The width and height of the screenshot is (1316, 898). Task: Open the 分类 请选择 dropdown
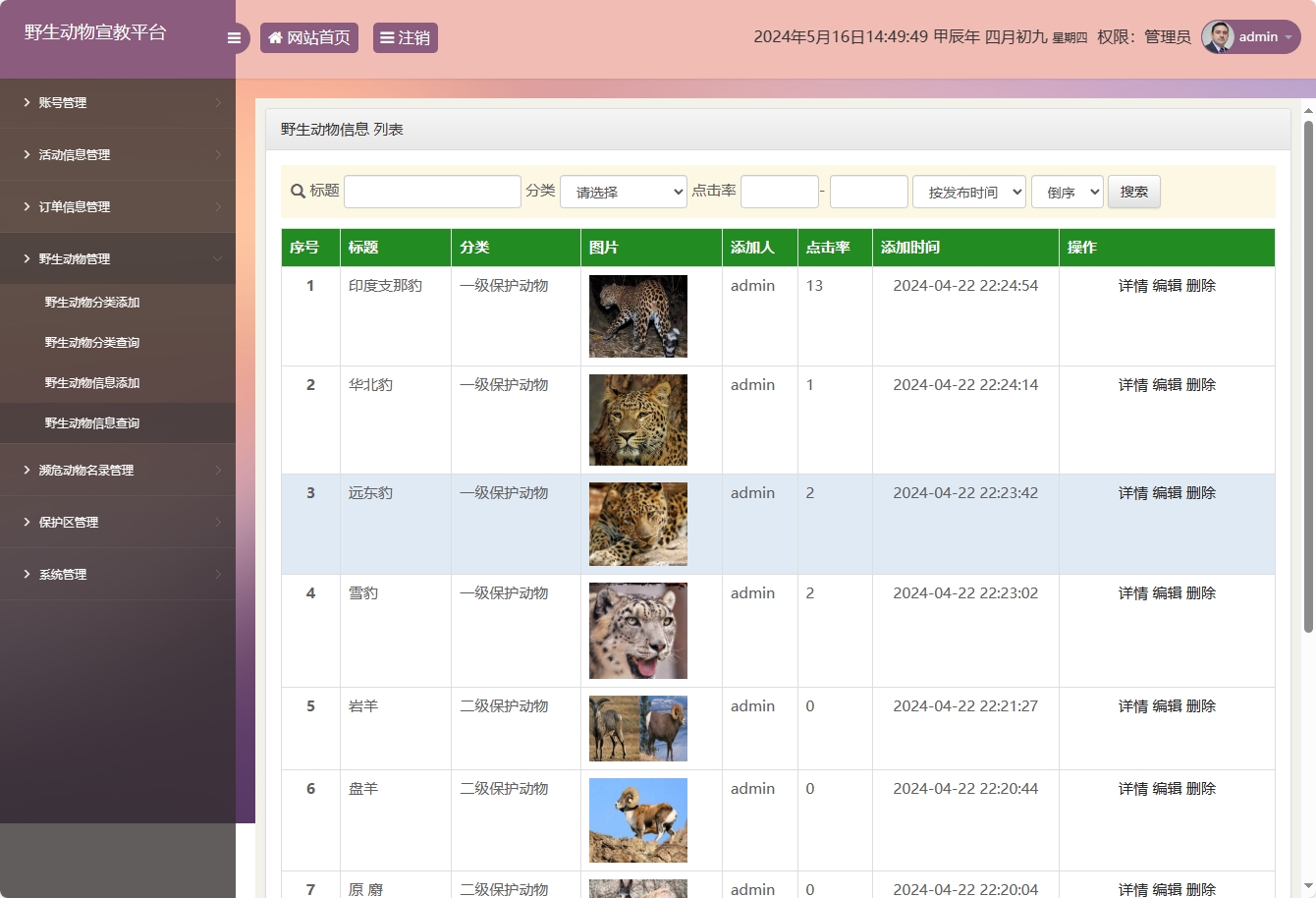point(624,193)
